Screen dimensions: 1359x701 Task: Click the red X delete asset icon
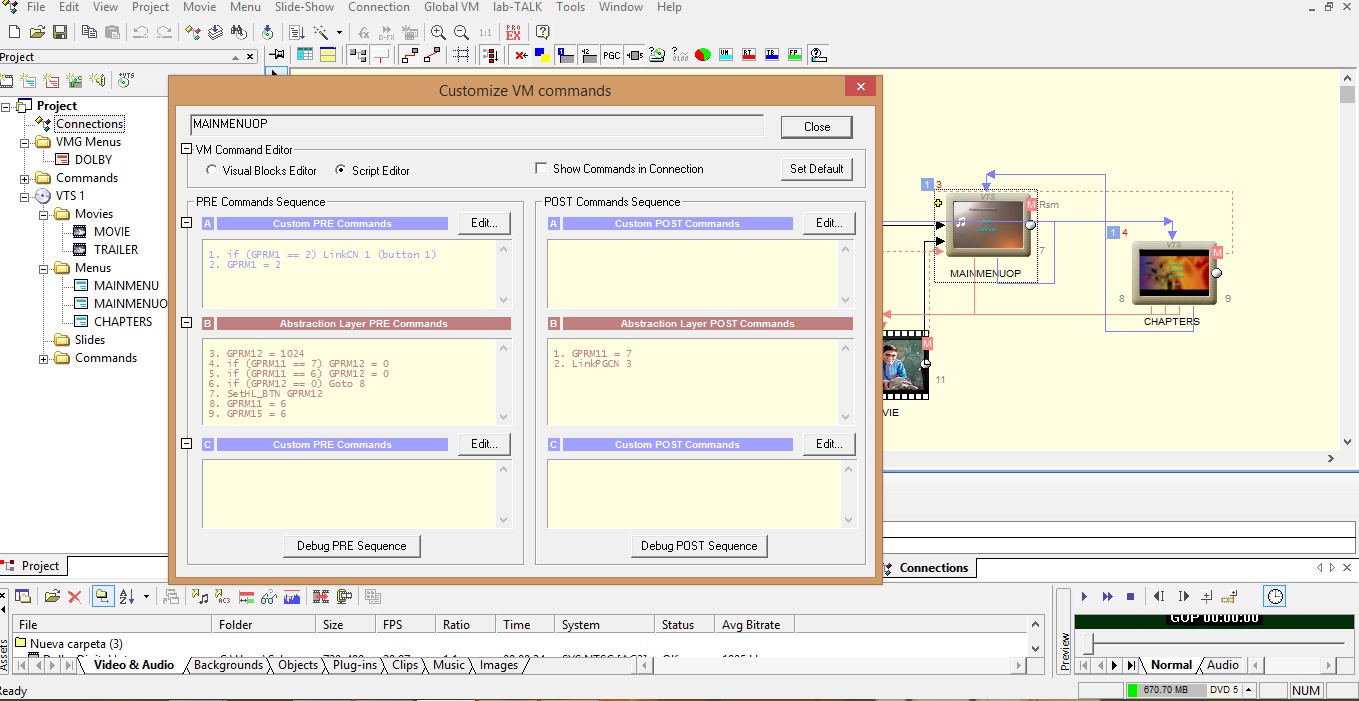(x=74, y=597)
